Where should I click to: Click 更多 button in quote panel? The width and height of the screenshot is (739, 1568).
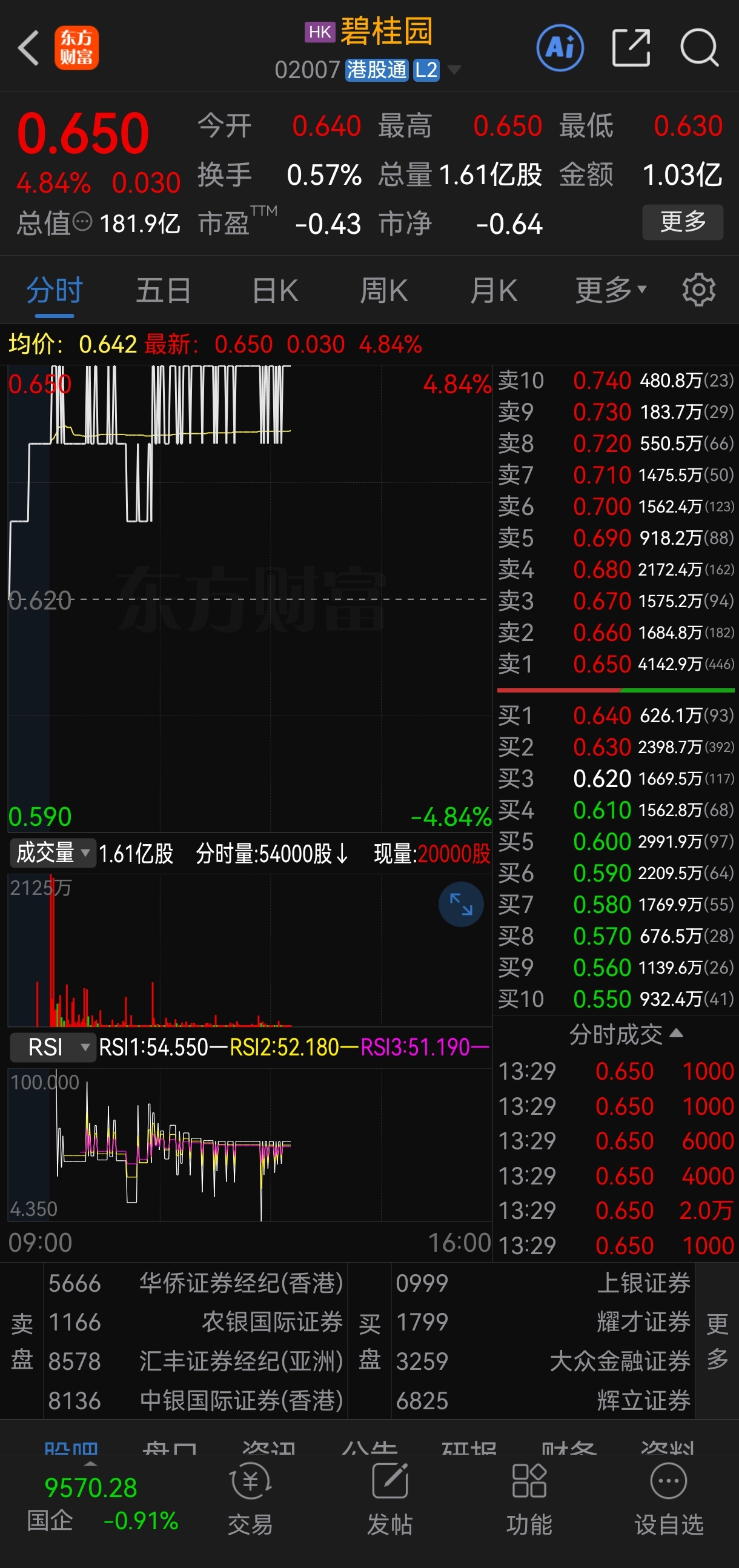coord(683,222)
